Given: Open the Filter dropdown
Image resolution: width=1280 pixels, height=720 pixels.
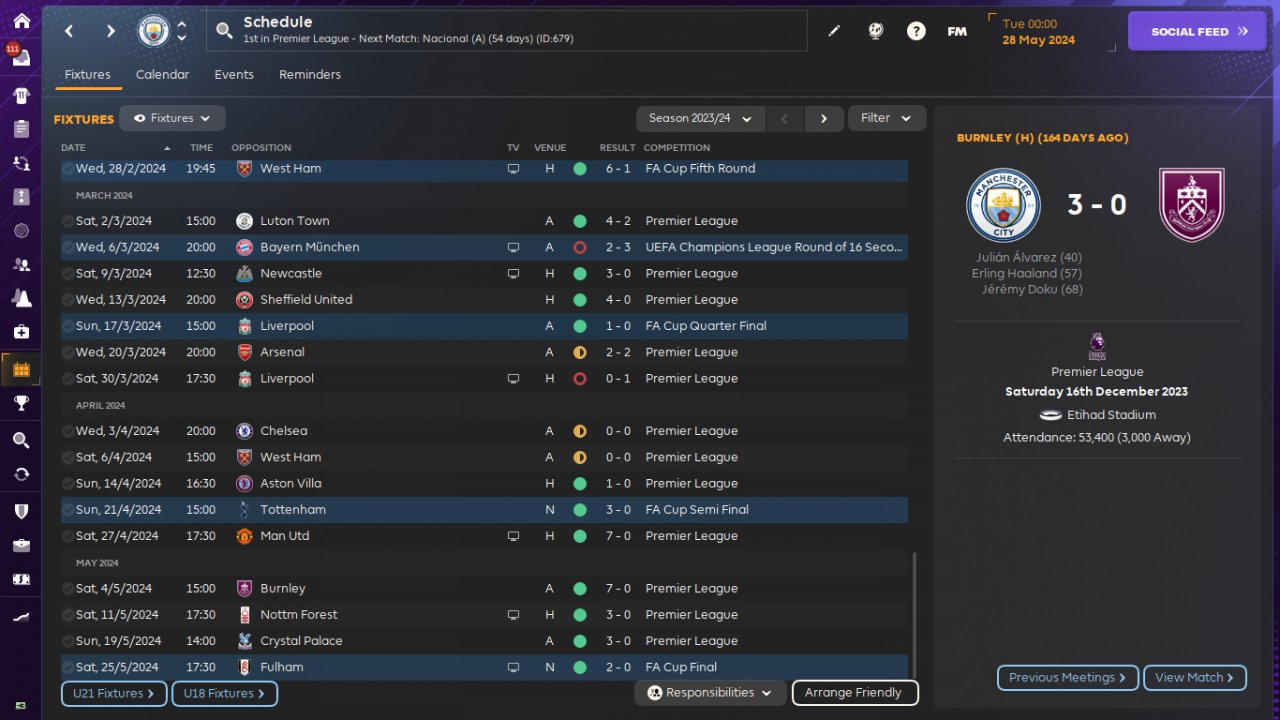Looking at the screenshot, I should point(887,118).
